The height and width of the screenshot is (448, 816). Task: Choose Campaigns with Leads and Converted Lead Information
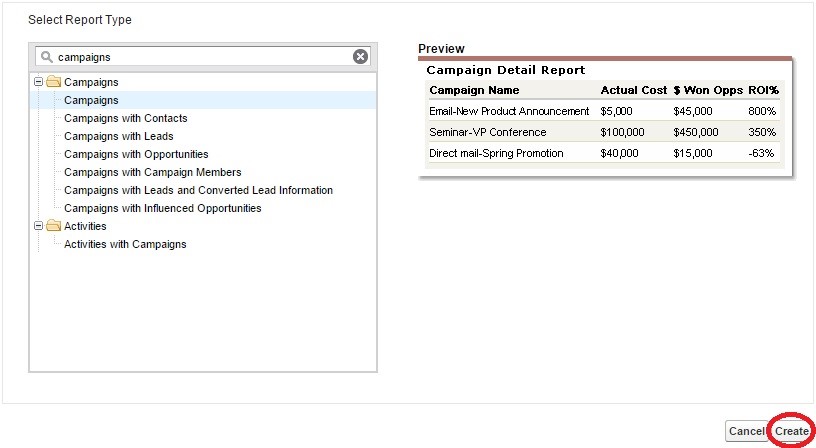point(198,190)
